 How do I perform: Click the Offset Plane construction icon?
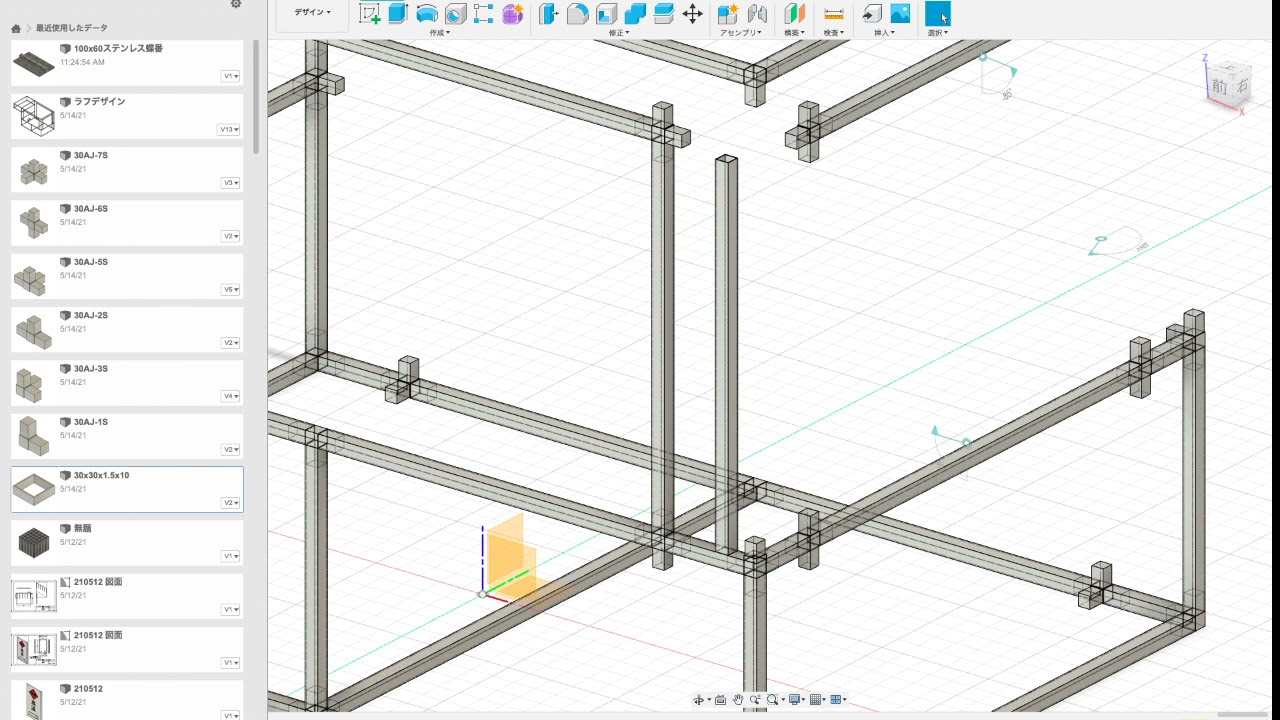[x=794, y=14]
